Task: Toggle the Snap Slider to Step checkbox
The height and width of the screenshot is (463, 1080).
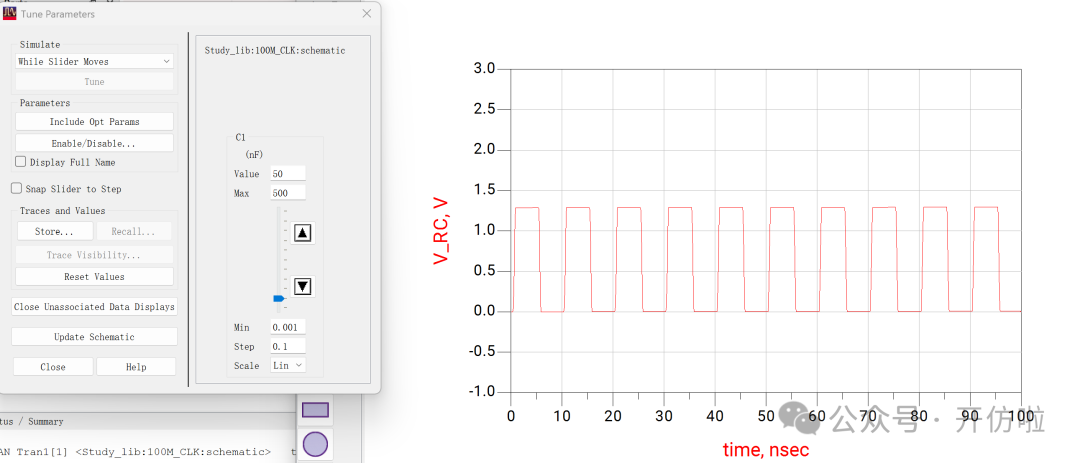Action: point(17,188)
